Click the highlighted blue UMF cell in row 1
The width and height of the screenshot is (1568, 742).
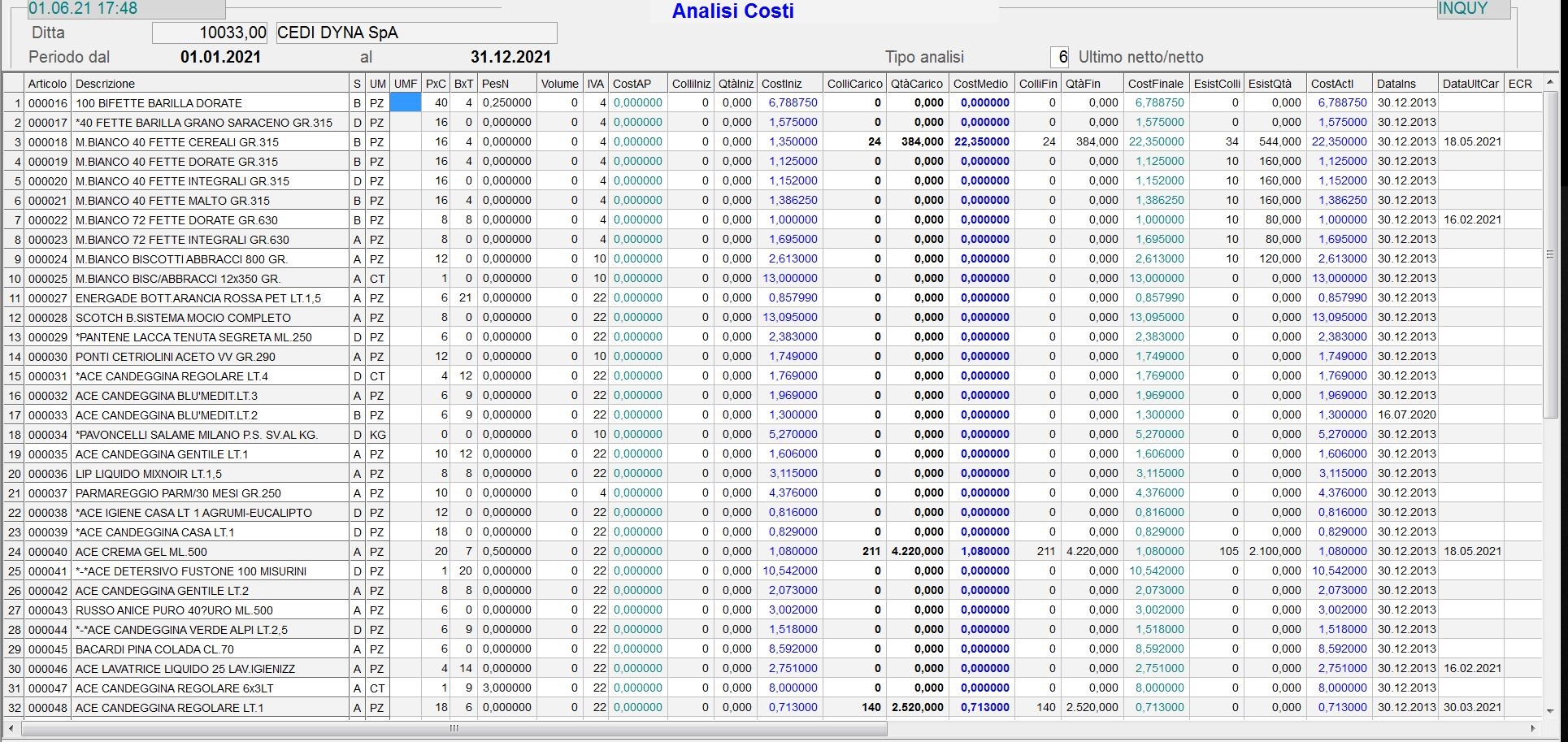point(405,103)
